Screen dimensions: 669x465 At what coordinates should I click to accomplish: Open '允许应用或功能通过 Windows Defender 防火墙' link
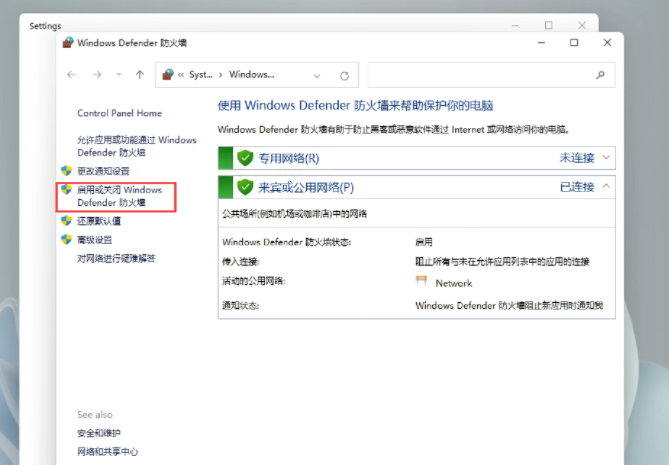tap(137, 146)
